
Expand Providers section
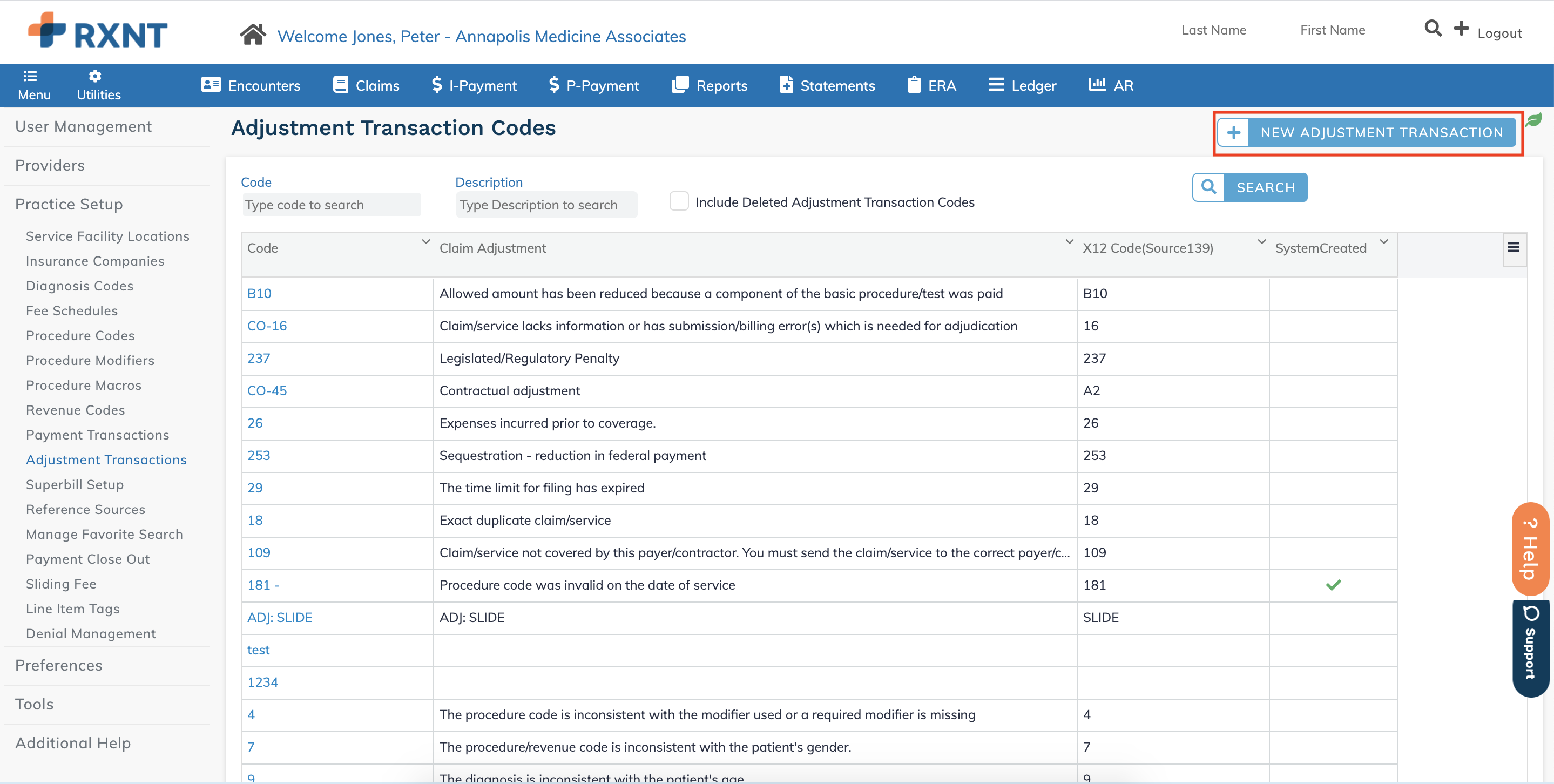(50, 165)
